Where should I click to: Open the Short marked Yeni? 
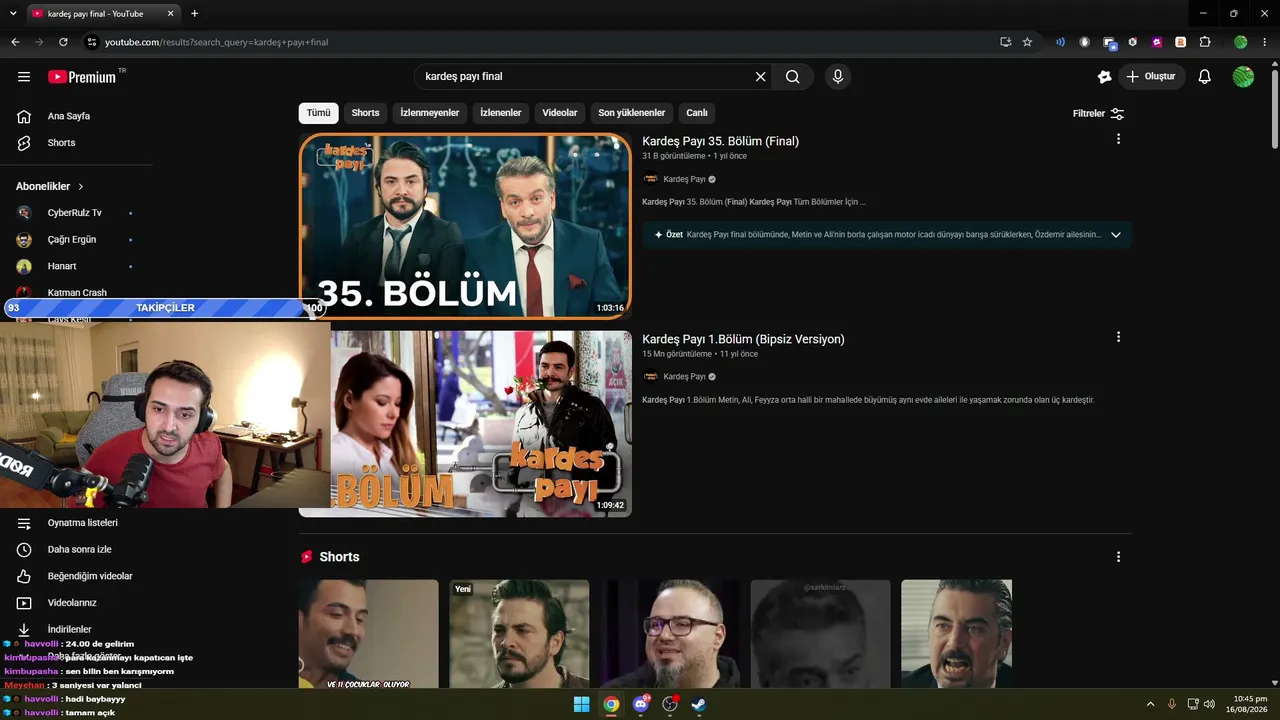519,634
